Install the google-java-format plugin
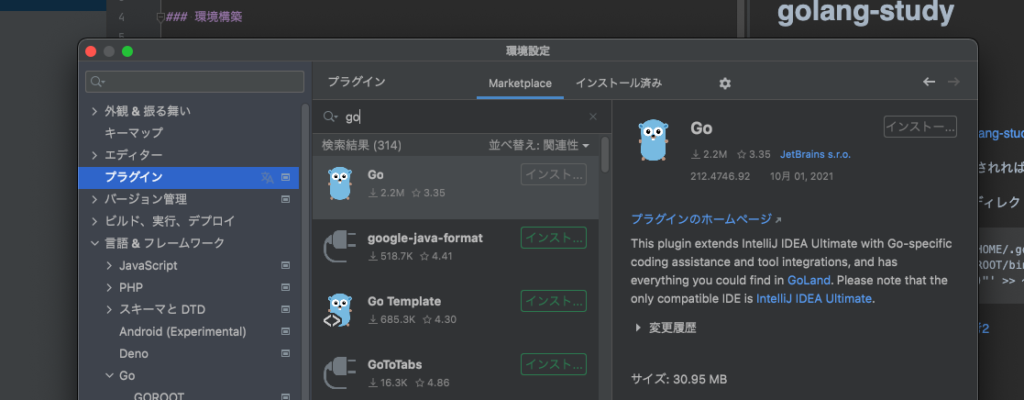Viewport: 1024px width, 400px height. [x=553, y=238]
